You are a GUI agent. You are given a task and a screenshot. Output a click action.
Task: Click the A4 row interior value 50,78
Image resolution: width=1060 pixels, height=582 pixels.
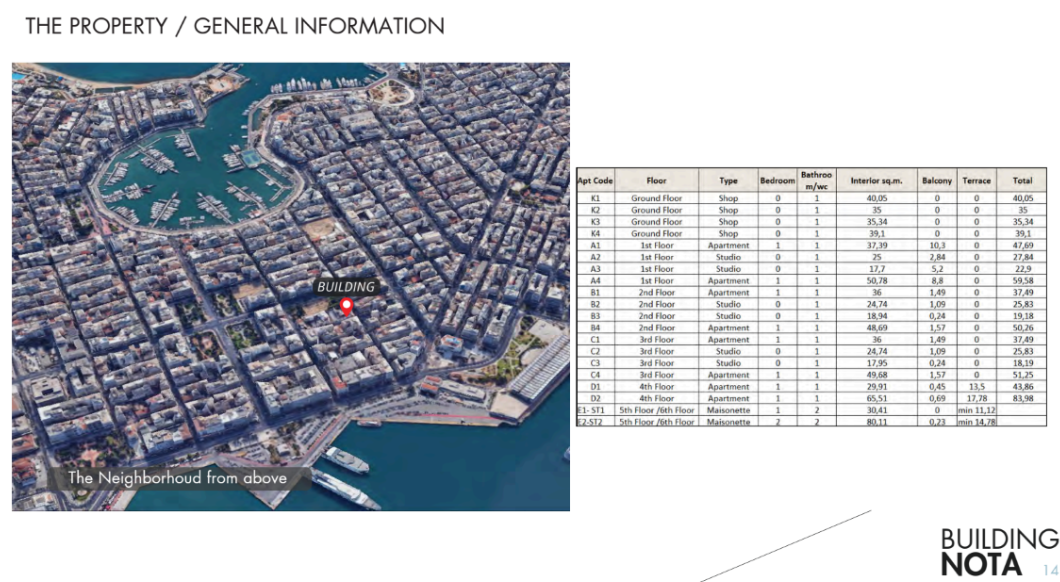point(877,281)
